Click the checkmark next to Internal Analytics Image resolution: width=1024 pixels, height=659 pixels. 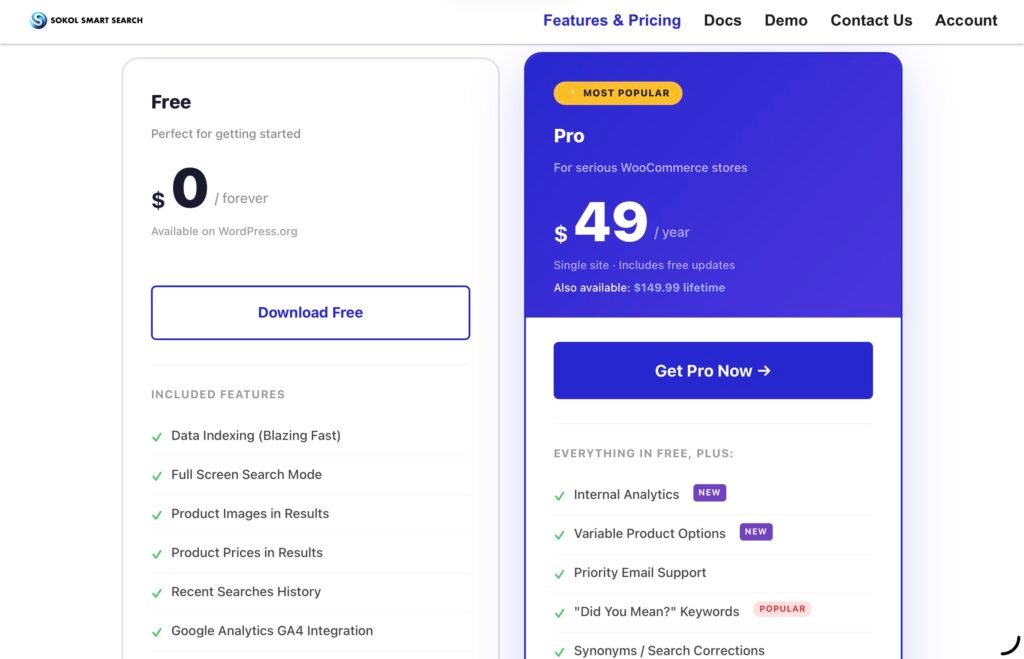coord(560,496)
